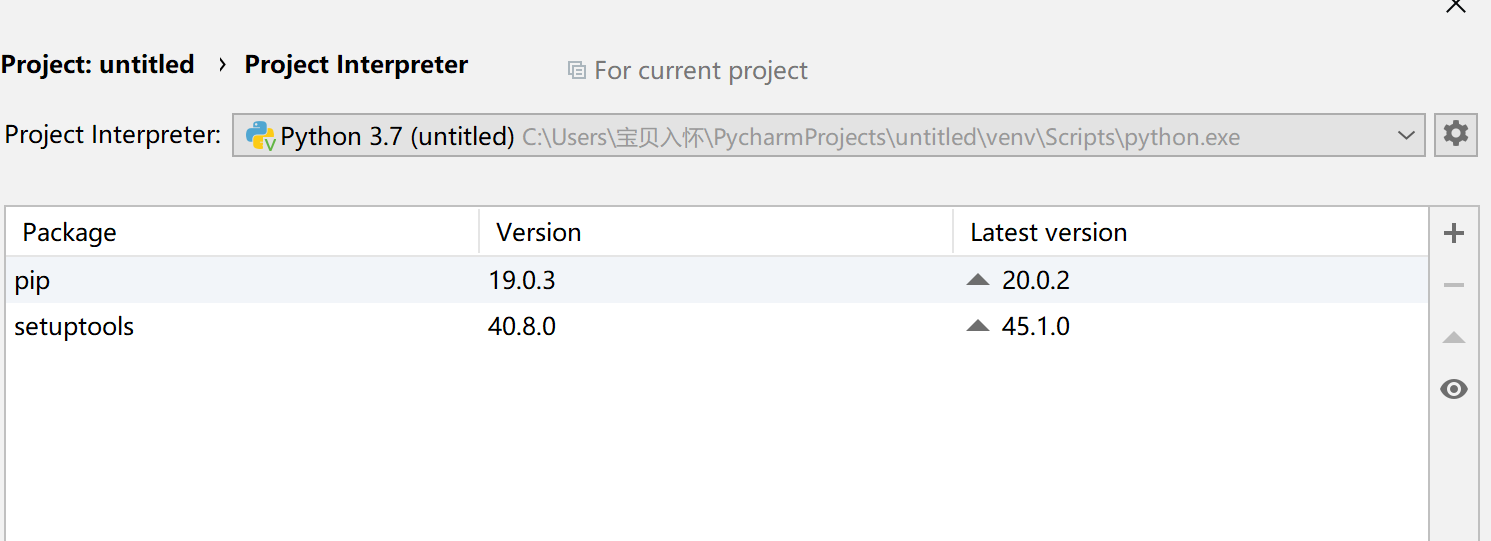Close the settings dialog window
This screenshot has width=1491, height=541.
tap(1456, 6)
